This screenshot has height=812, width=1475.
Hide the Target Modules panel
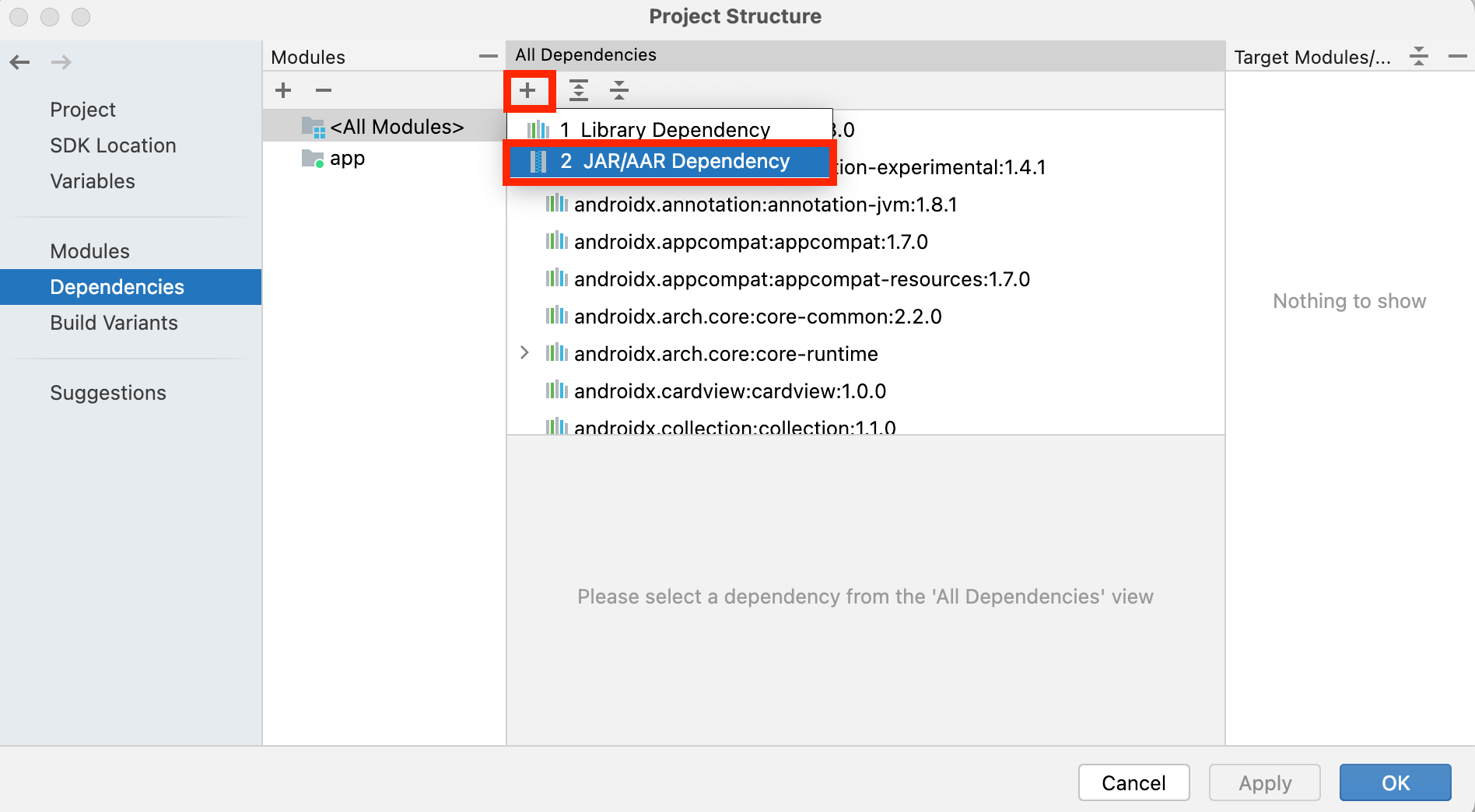(1457, 57)
